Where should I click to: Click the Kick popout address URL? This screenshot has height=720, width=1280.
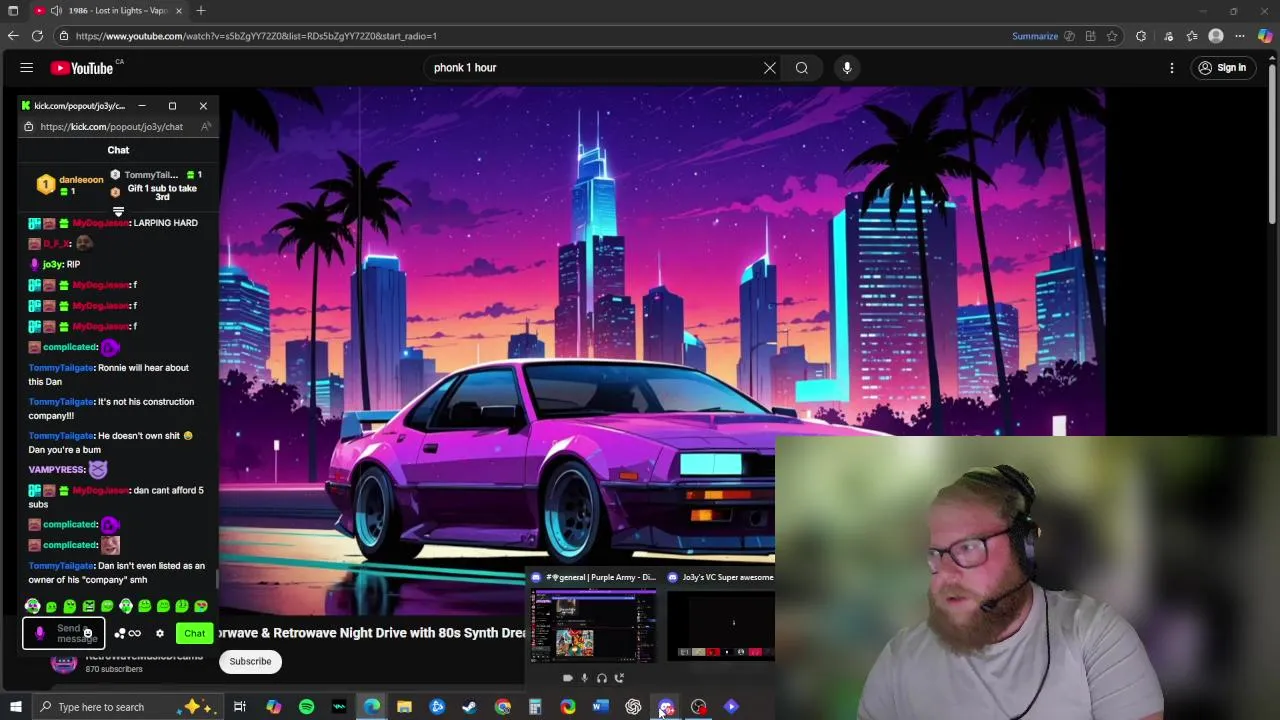click(111, 127)
